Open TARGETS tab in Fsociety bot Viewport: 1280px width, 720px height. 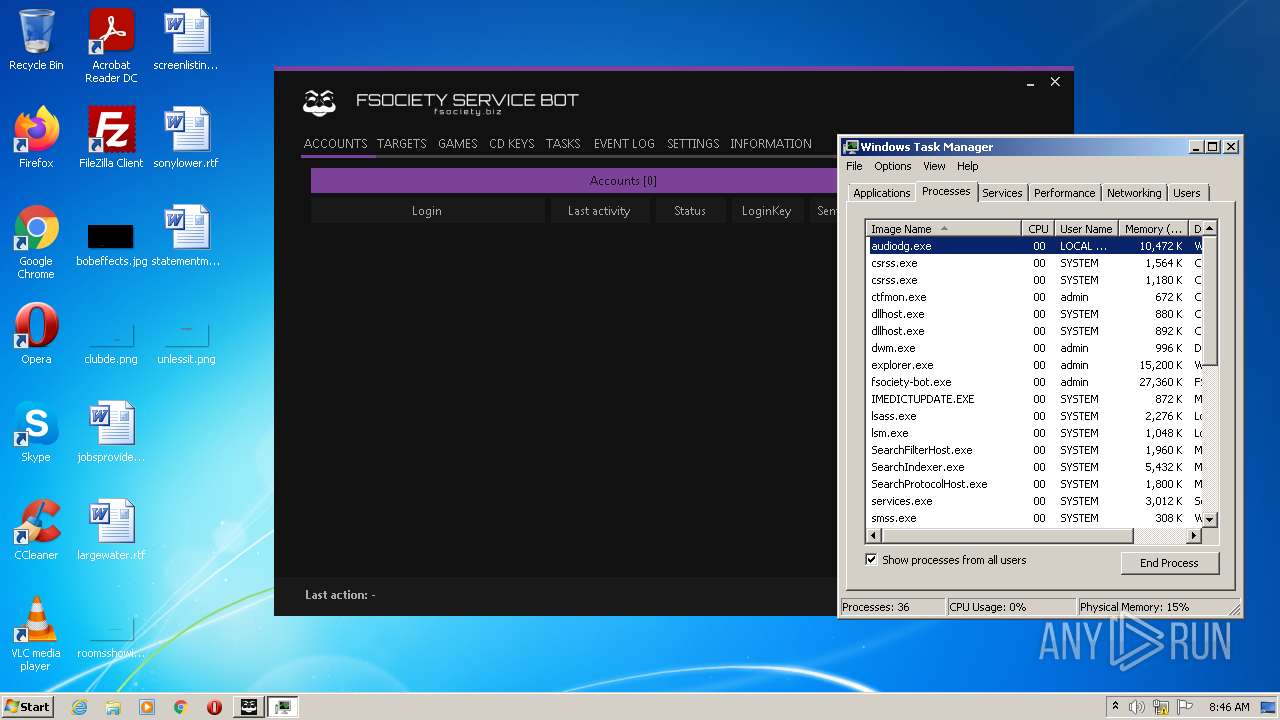coord(402,144)
